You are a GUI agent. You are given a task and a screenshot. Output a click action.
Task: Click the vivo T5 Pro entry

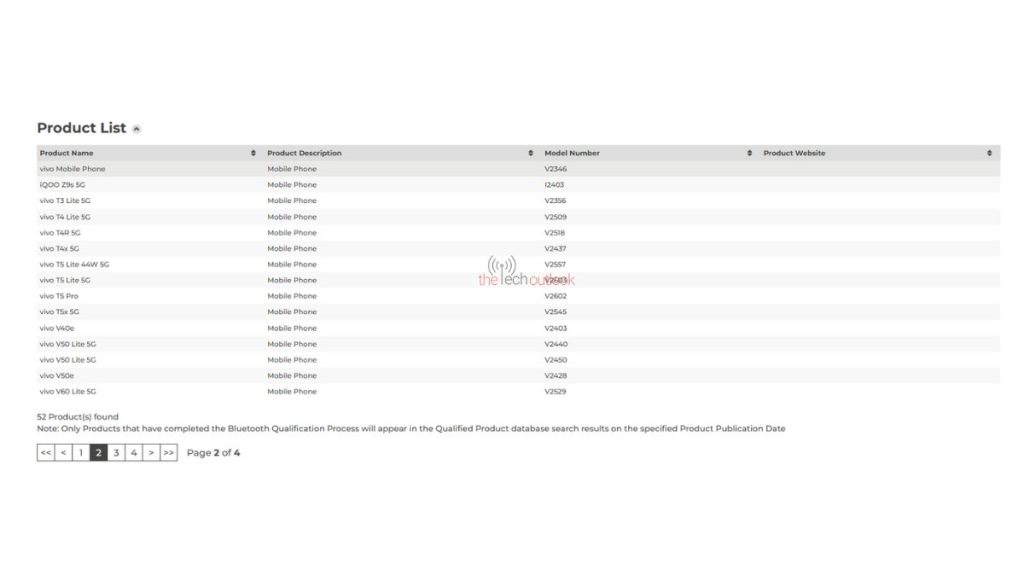pyautogui.click(x=59, y=296)
